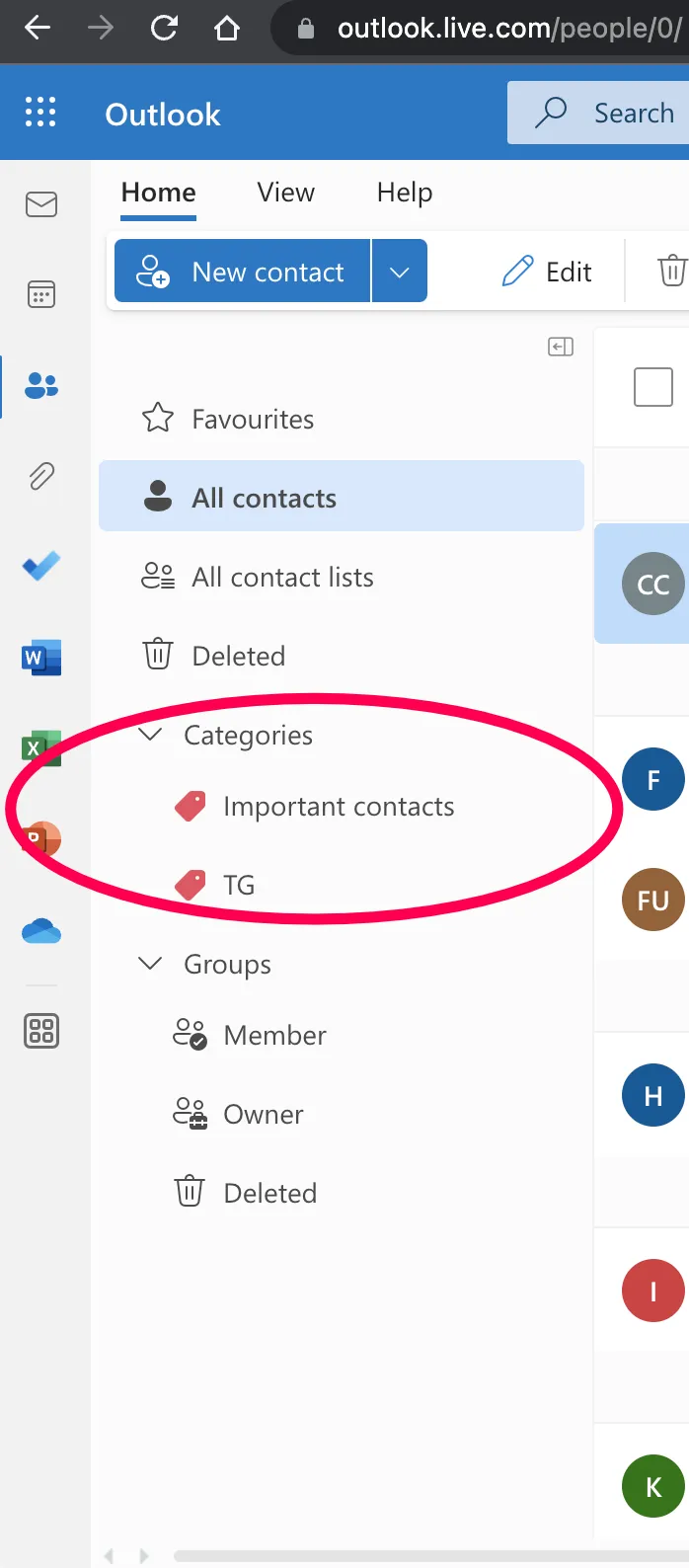The height and width of the screenshot is (1568, 689).
Task: Open the New contact dropdown arrow
Action: coord(400,272)
